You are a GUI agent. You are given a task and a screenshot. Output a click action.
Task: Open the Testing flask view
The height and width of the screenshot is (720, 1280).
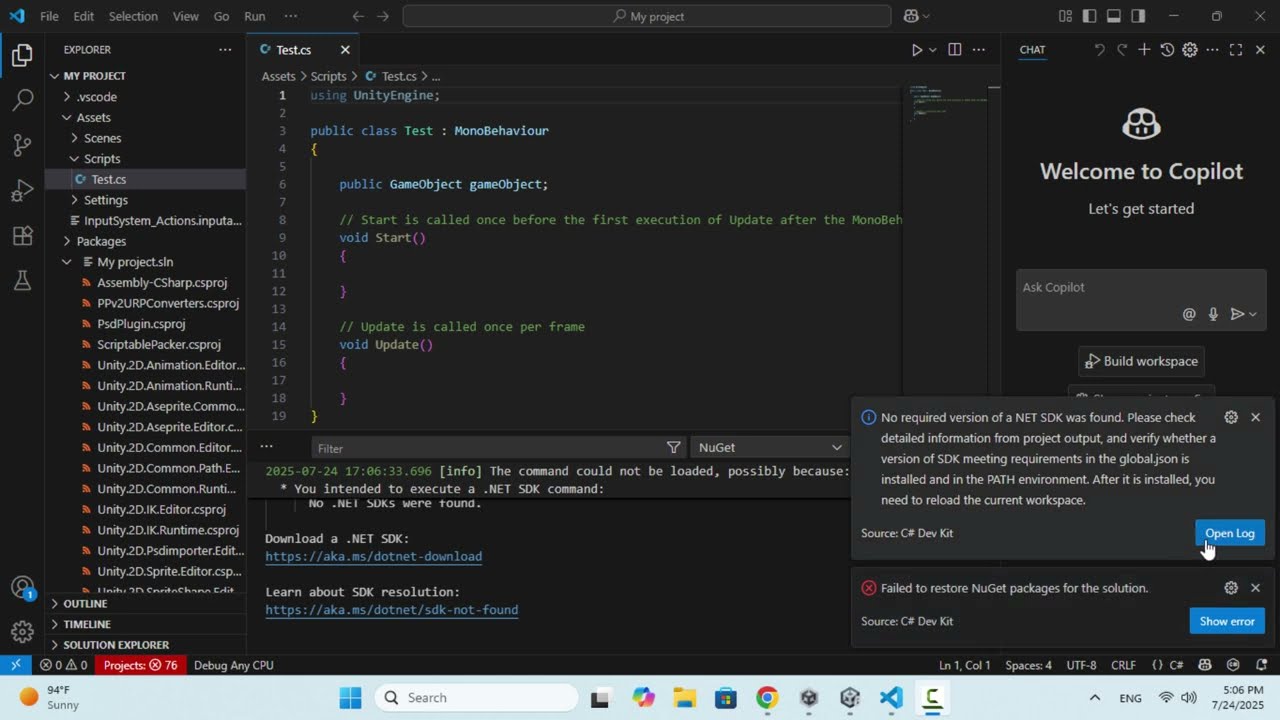tap(22, 281)
